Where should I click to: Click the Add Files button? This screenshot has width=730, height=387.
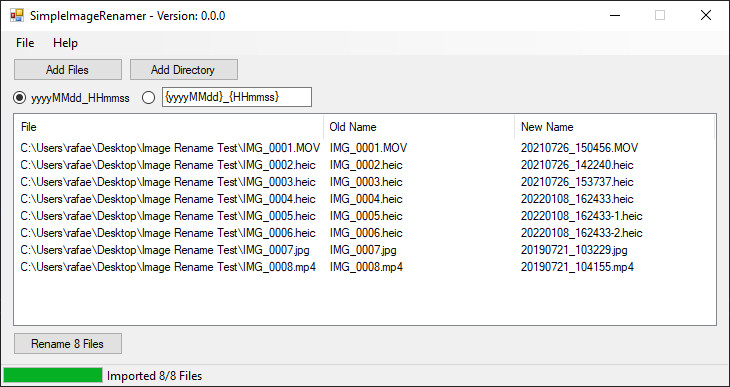pyautogui.click(x=68, y=70)
